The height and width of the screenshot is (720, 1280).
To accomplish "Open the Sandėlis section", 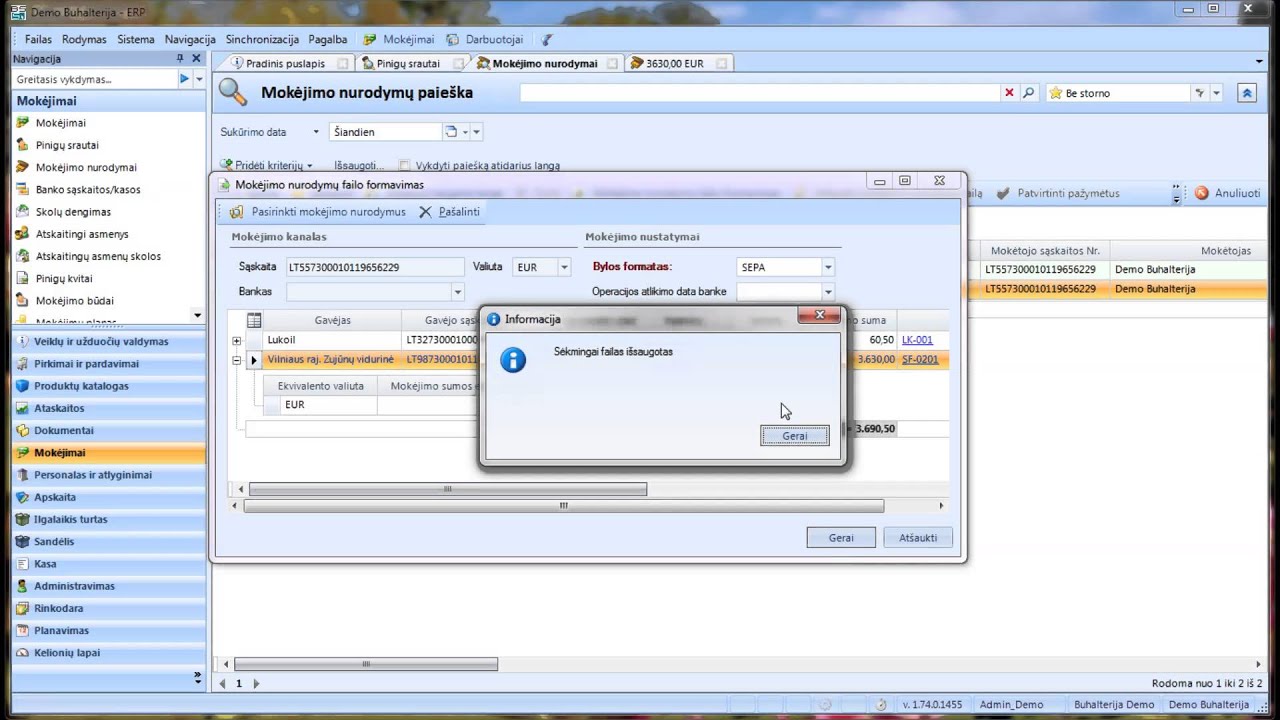I will click(108, 541).
